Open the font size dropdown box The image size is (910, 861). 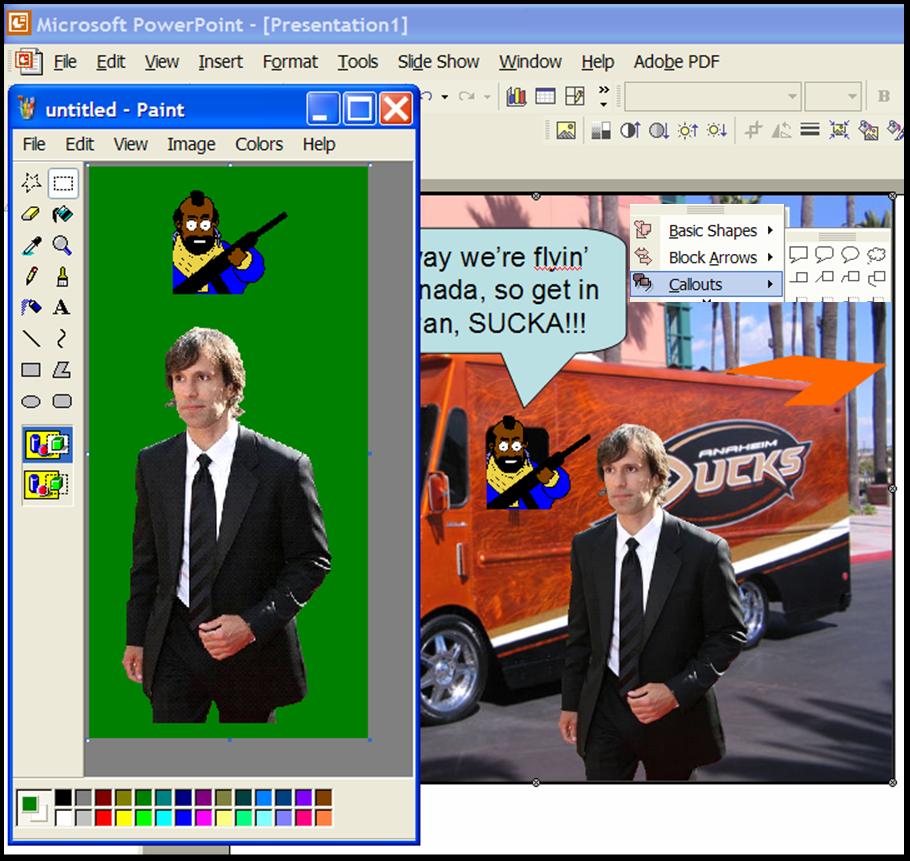[x=832, y=96]
